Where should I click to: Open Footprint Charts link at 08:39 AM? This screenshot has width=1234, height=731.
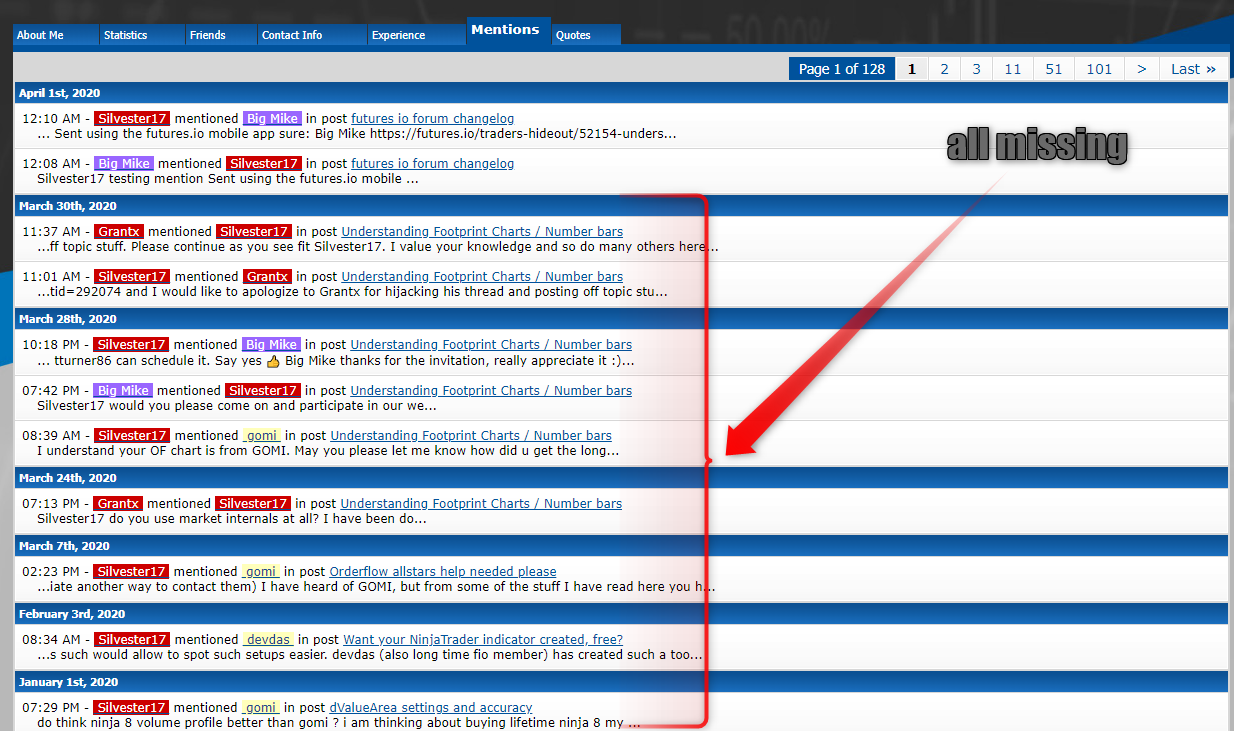pos(471,435)
